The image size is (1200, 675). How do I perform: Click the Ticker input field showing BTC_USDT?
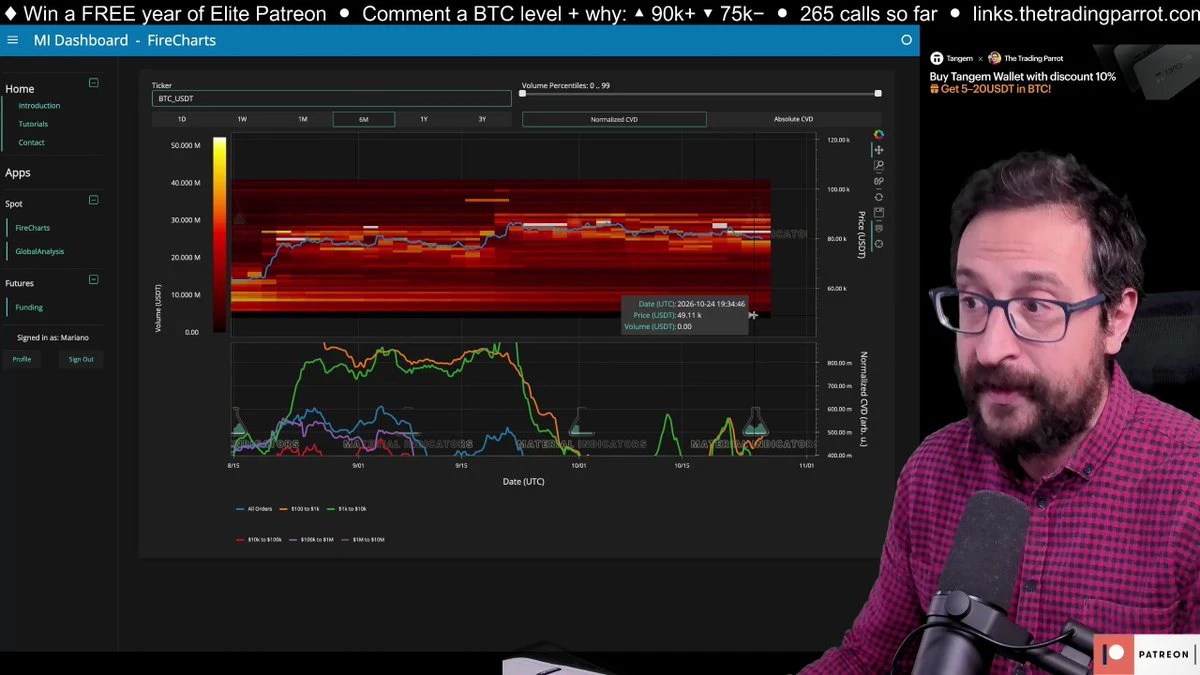point(332,99)
